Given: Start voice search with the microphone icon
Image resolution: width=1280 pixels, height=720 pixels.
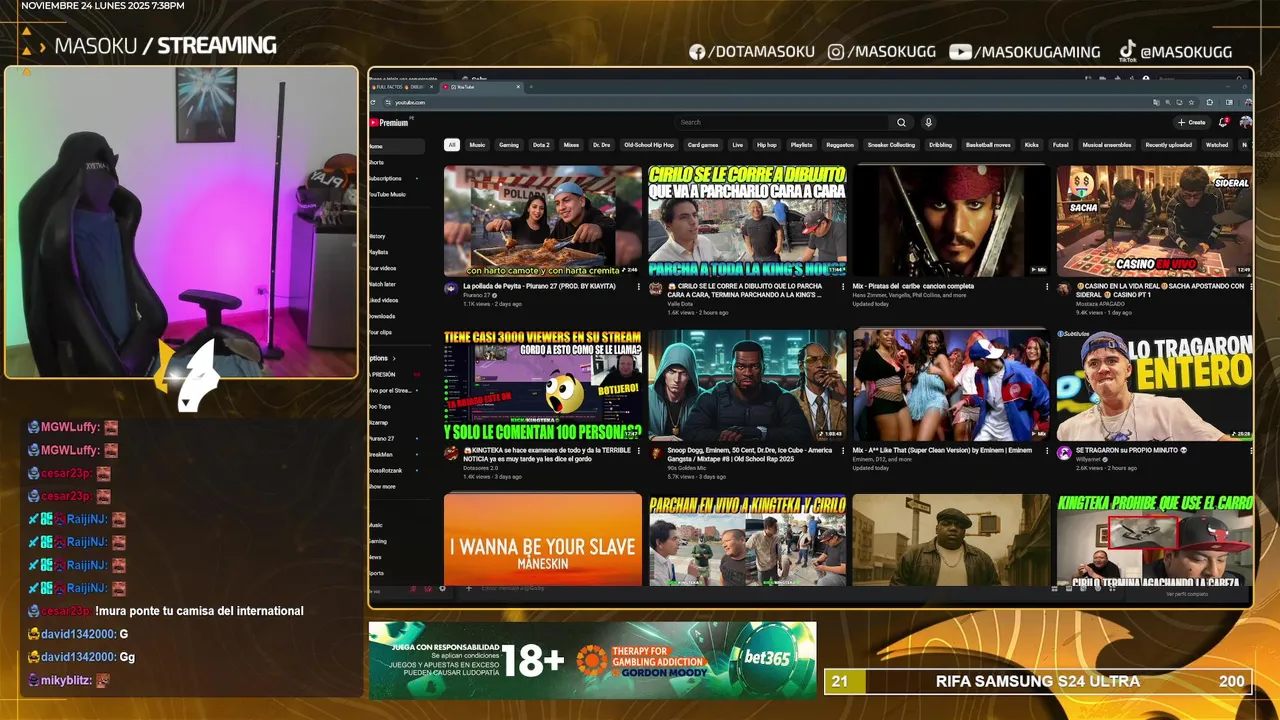Looking at the screenshot, I should click(928, 122).
